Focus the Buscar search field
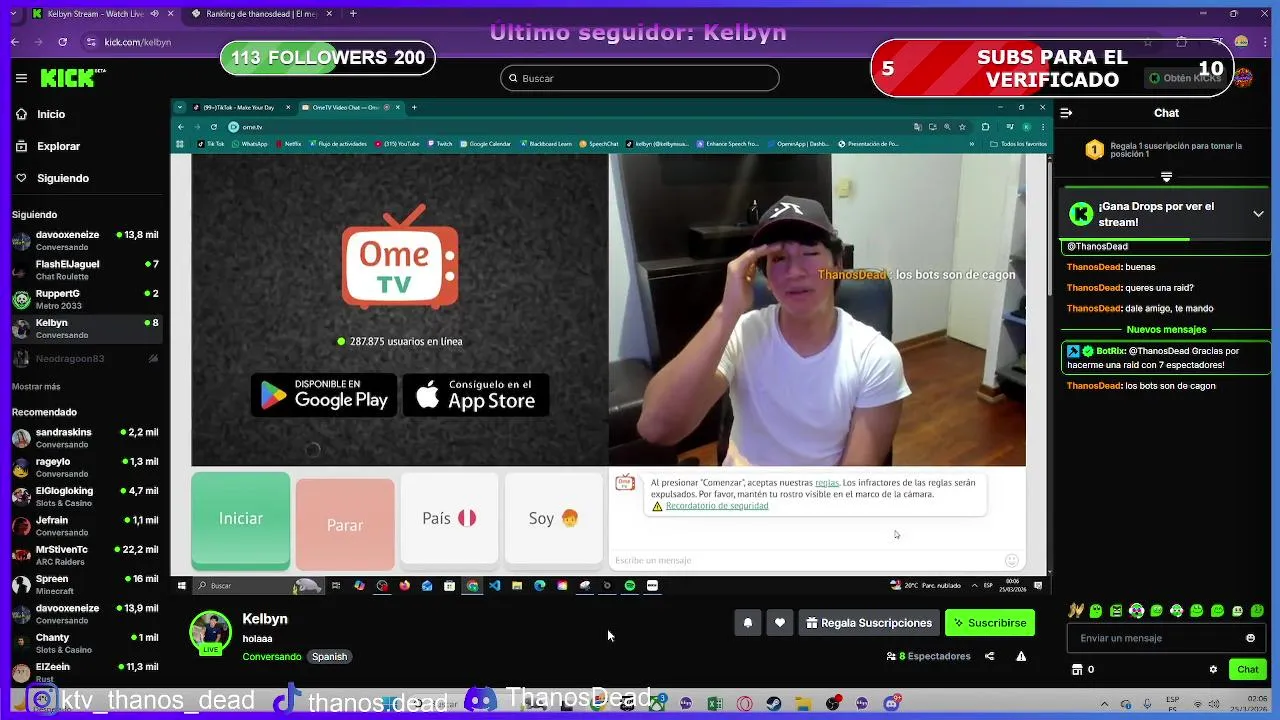1280x720 pixels. tap(639, 78)
